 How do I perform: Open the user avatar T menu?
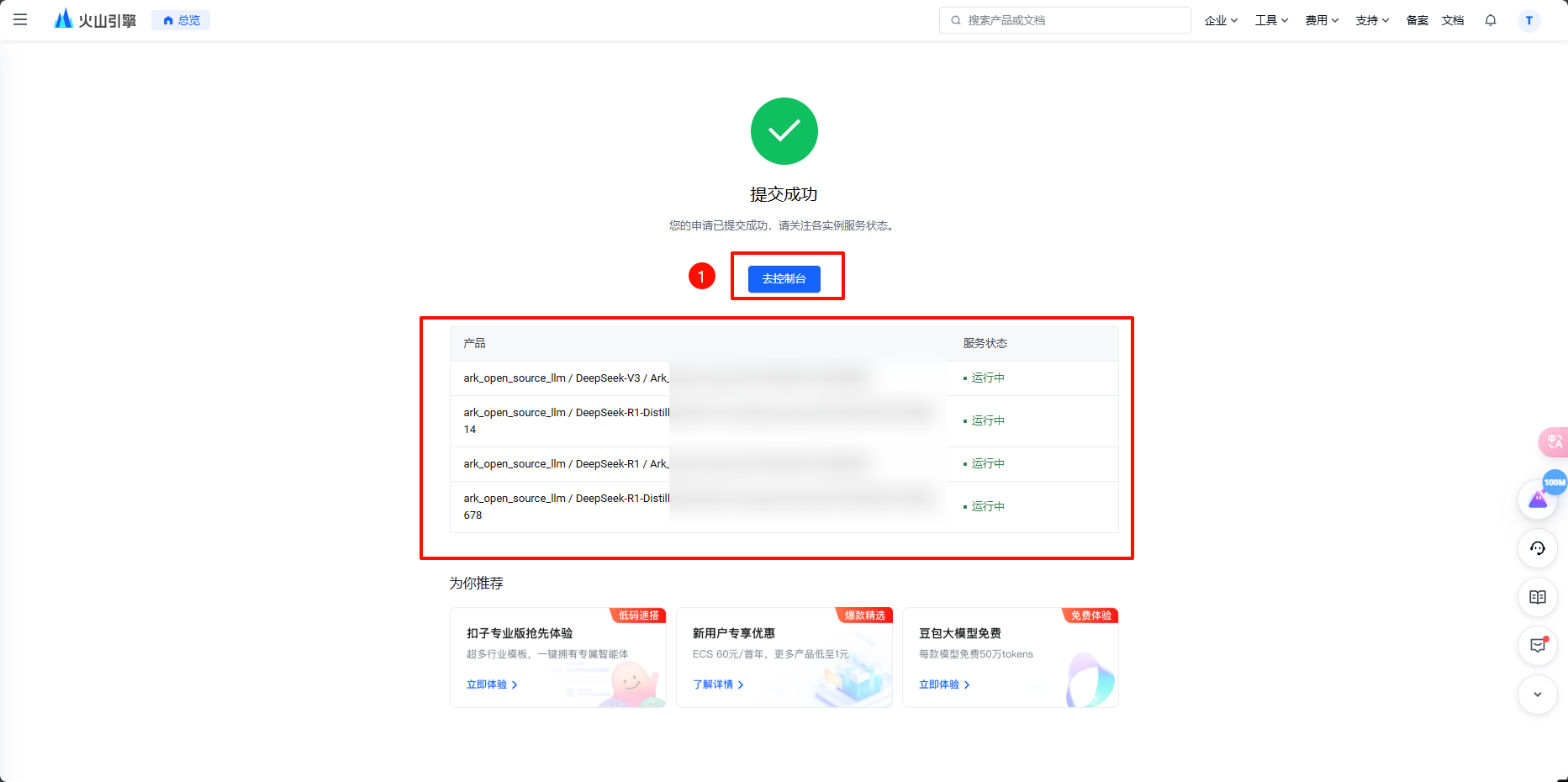coord(1529,20)
